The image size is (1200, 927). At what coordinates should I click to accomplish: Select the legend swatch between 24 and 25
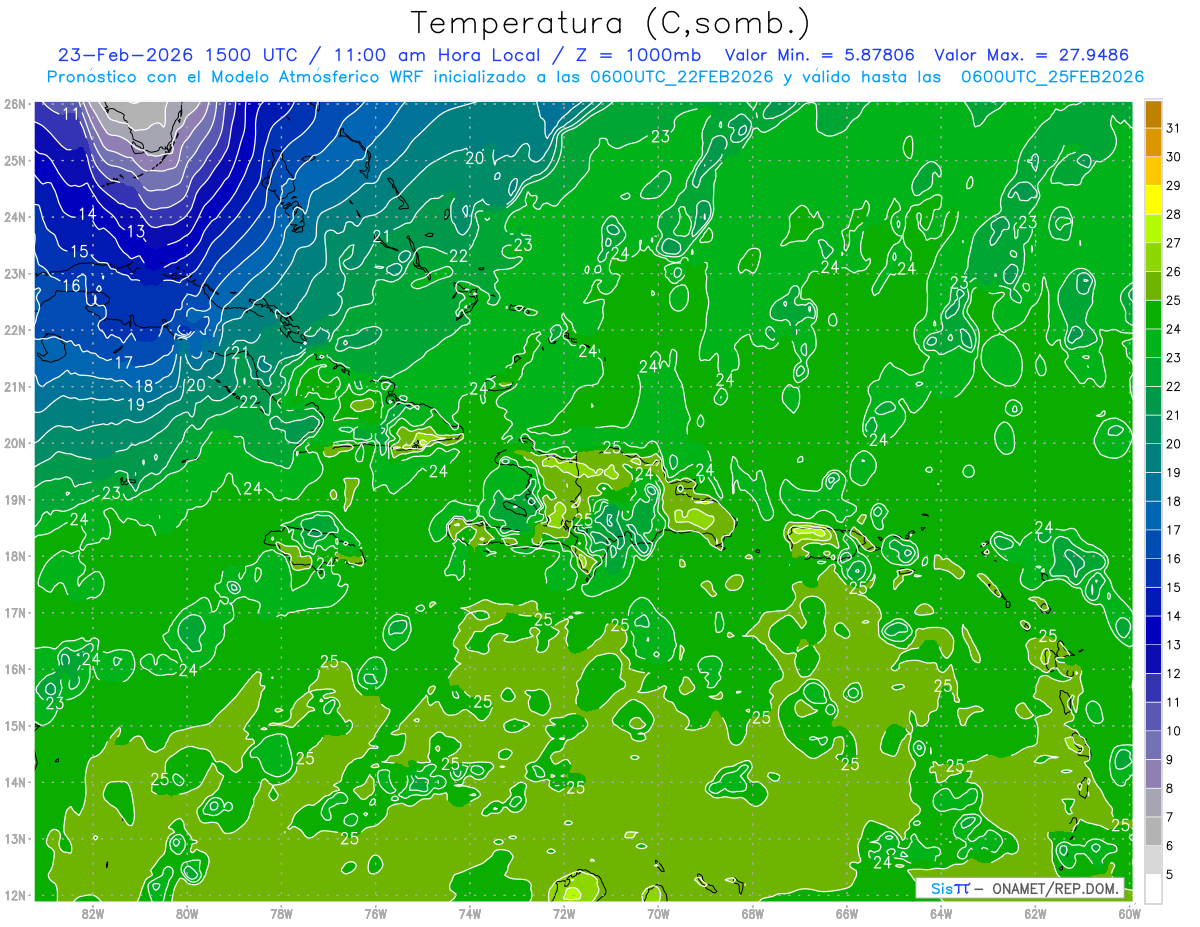1153,315
